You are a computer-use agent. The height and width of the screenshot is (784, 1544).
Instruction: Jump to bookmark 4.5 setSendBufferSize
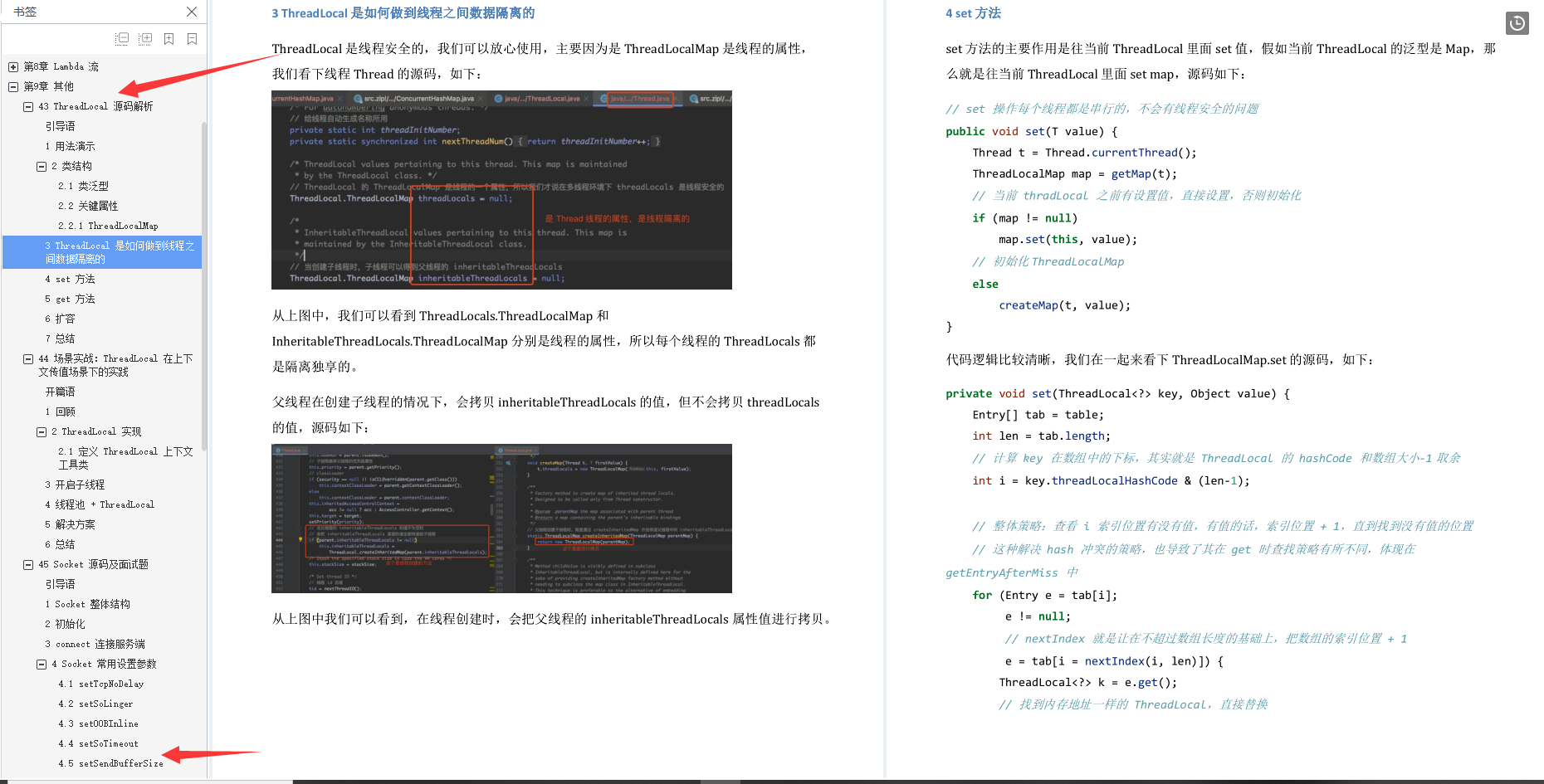(x=110, y=763)
